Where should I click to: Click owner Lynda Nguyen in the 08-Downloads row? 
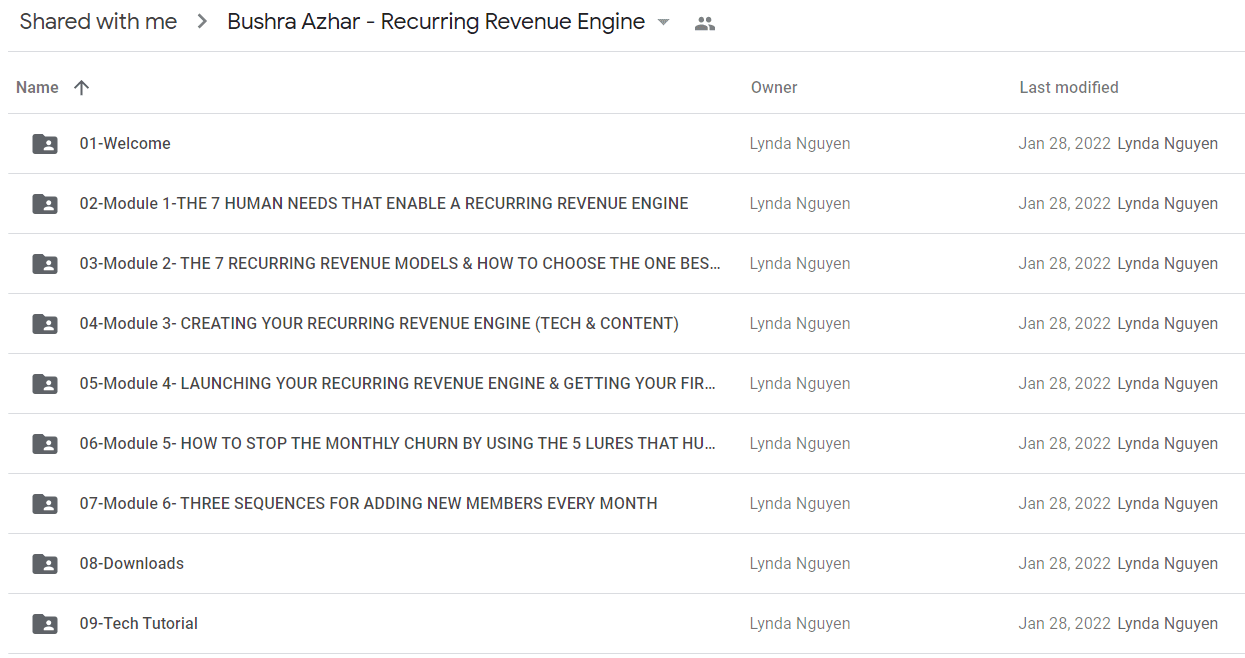[800, 564]
